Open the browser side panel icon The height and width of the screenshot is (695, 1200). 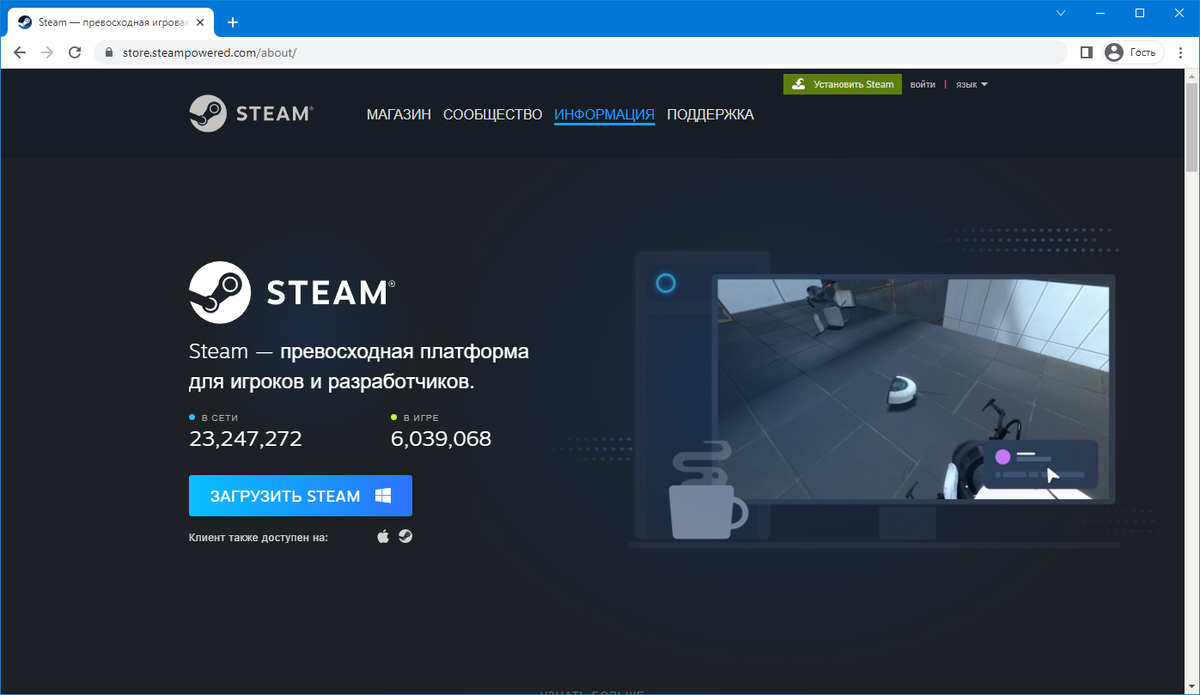tap(1086, 52)
